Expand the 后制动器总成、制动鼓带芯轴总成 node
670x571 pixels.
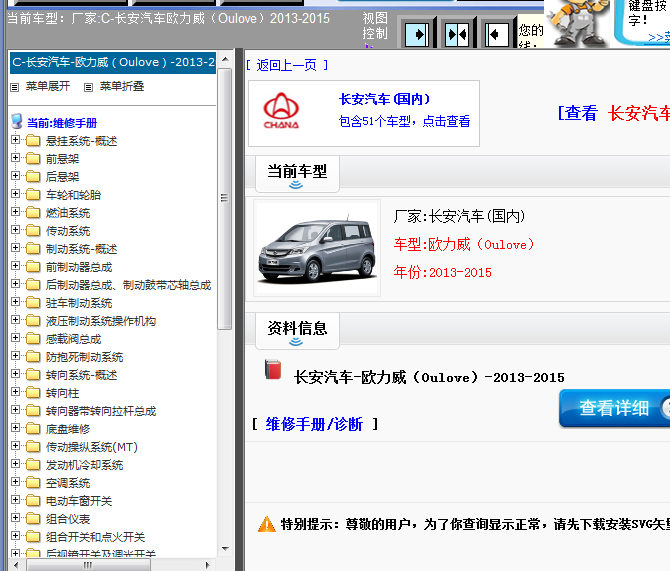coord(15,284)
